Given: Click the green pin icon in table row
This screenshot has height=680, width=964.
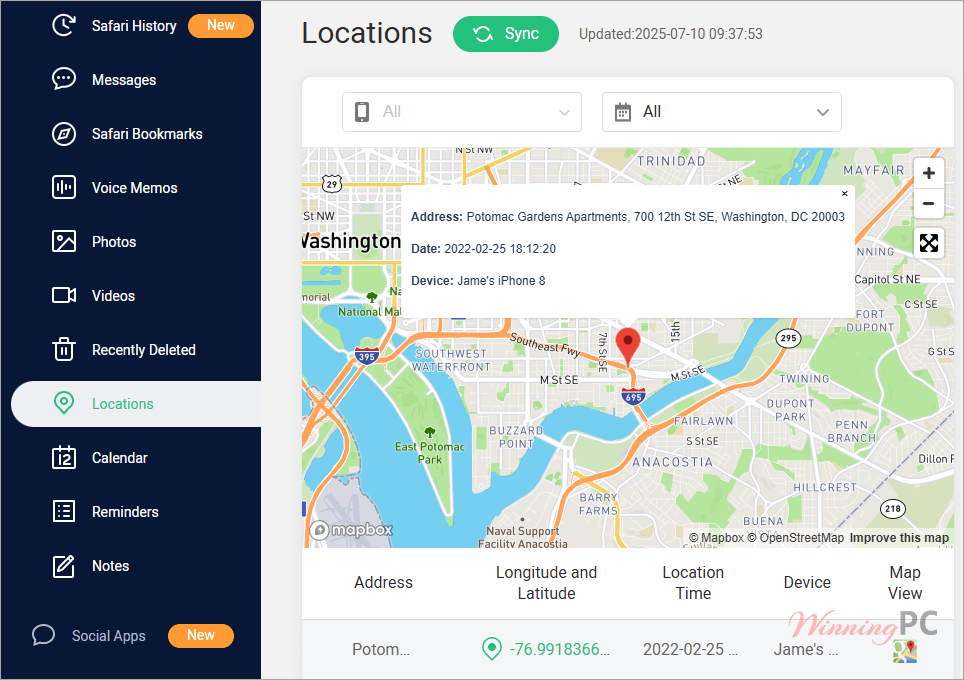Looking at the screenshot, I should [x=492, y=649].
